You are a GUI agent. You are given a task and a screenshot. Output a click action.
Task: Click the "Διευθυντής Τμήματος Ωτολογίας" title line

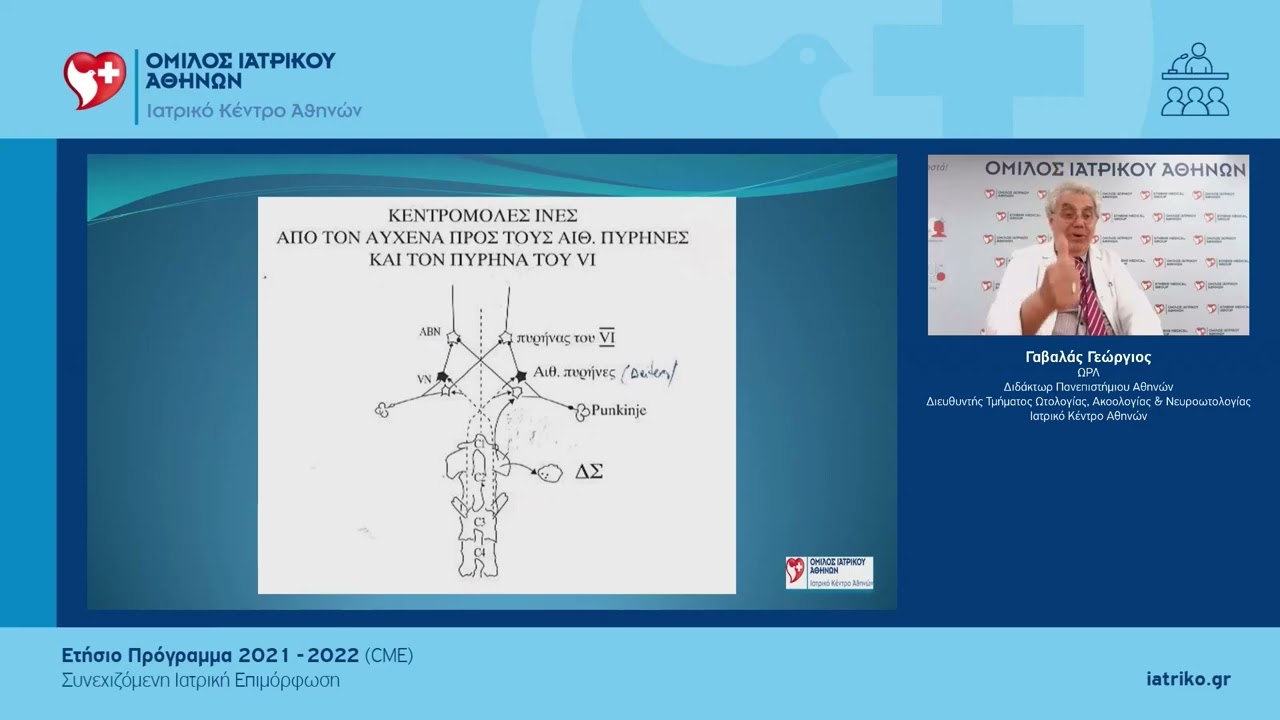click(x=1088, y=401)
